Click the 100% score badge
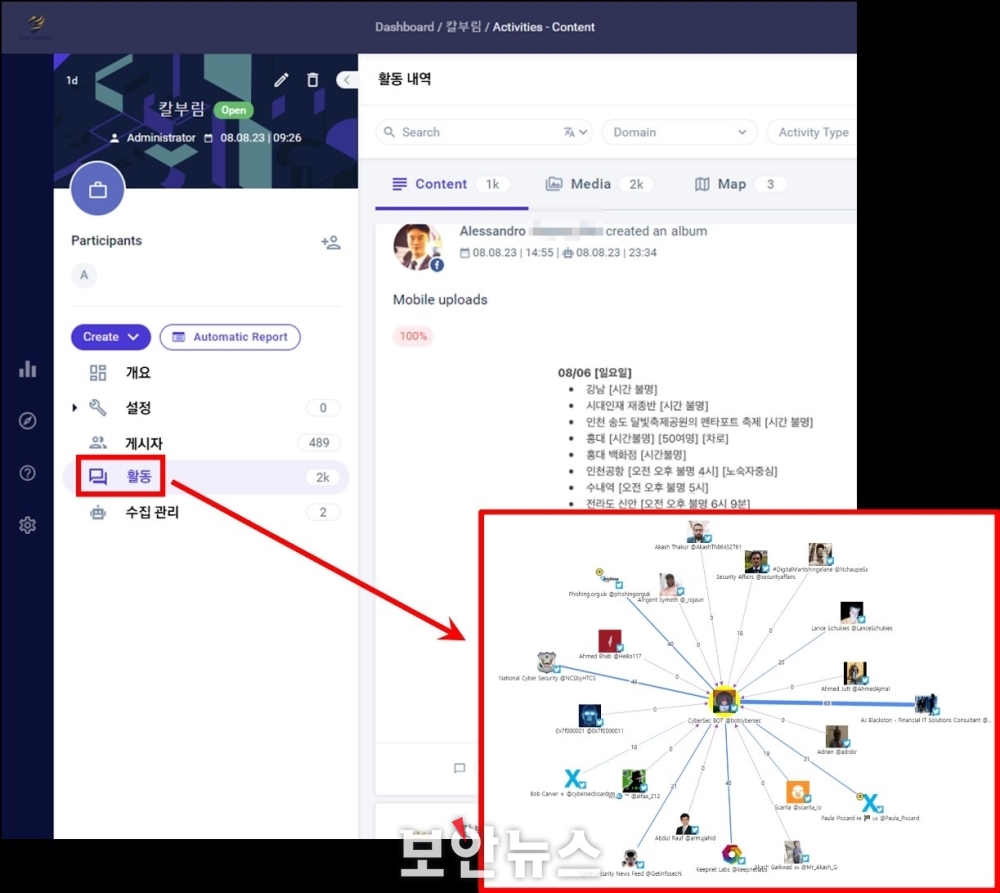Screen dimensions: 1000x893 [x=413, y=336]
